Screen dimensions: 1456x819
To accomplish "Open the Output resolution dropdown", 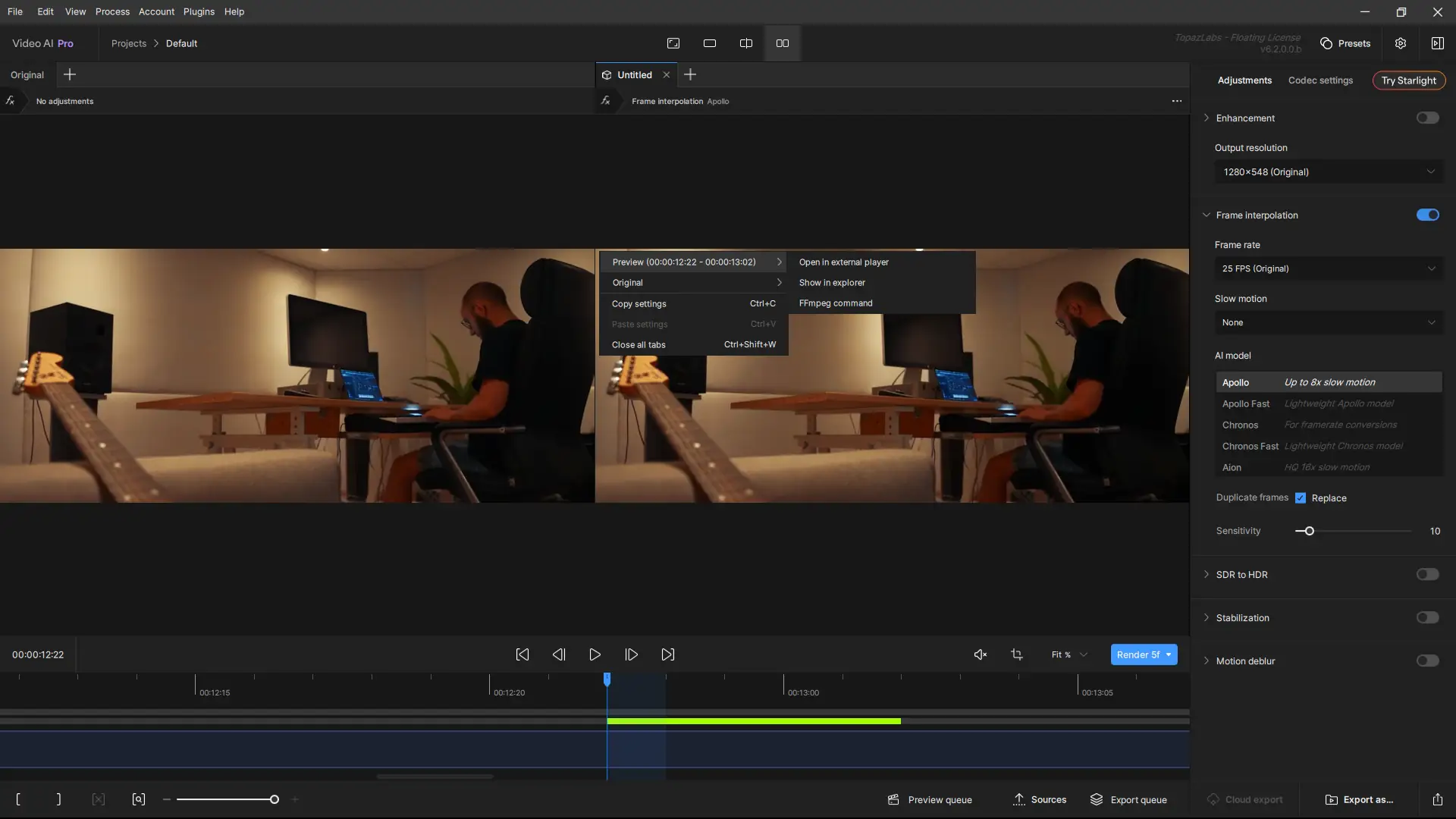I will (1328, 172).
